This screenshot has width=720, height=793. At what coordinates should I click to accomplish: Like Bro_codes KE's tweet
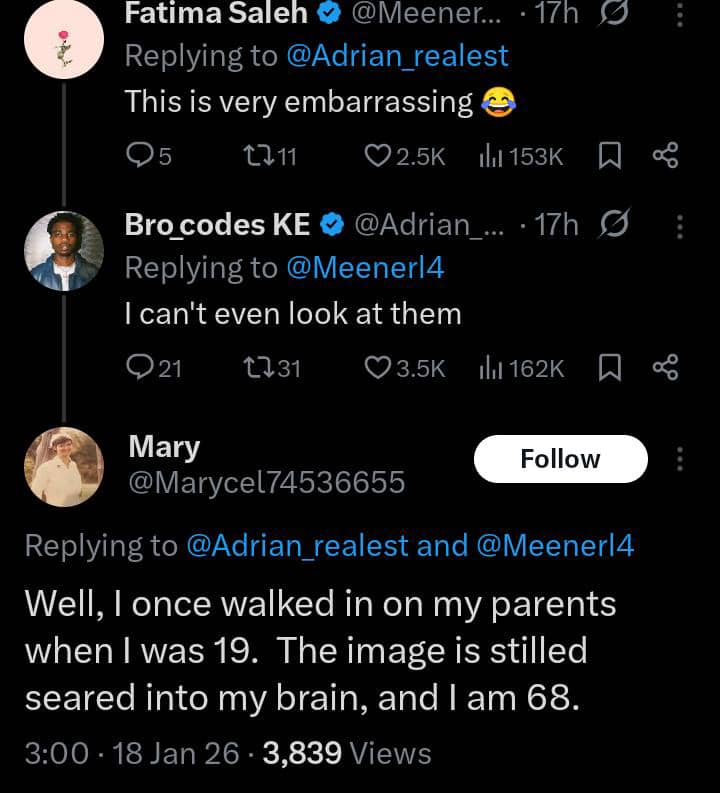(377, 368)
